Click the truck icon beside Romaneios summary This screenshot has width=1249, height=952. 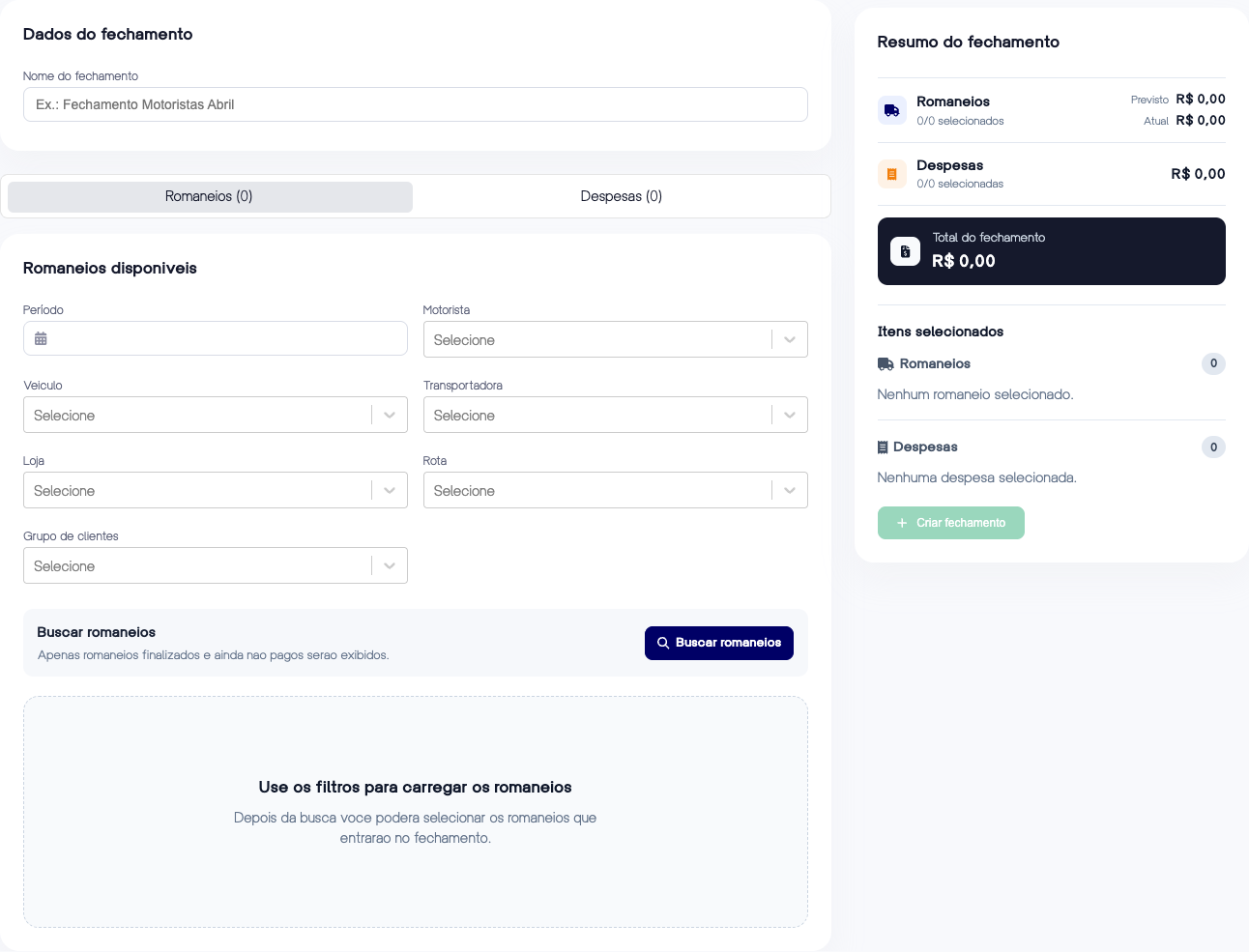[x=891, y=110]
